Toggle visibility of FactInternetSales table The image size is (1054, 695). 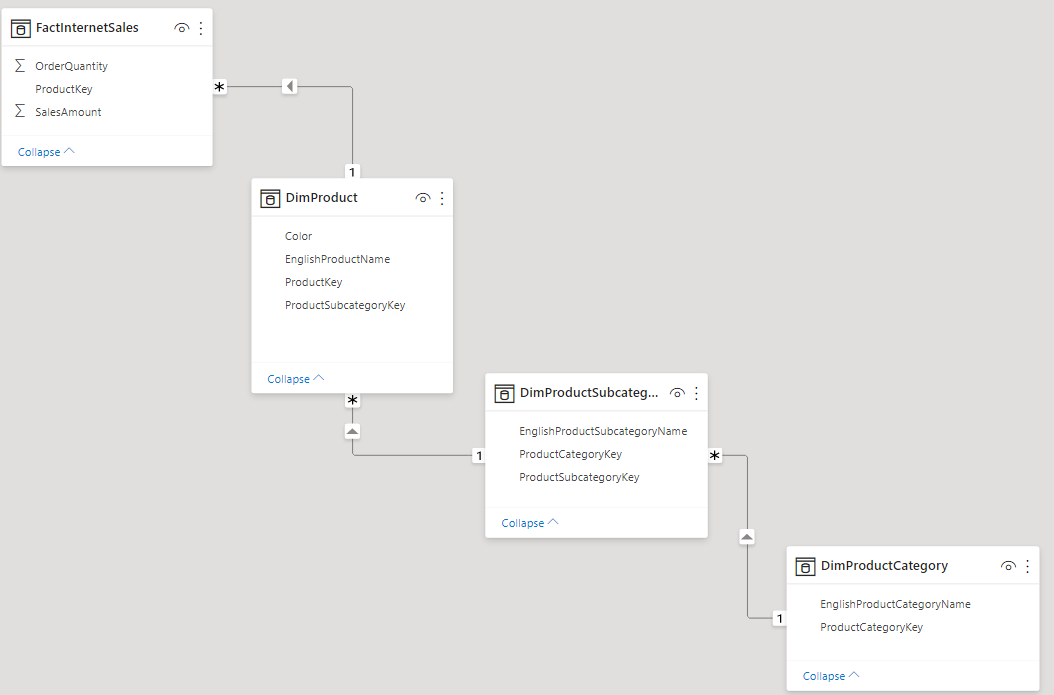[181, 28]
